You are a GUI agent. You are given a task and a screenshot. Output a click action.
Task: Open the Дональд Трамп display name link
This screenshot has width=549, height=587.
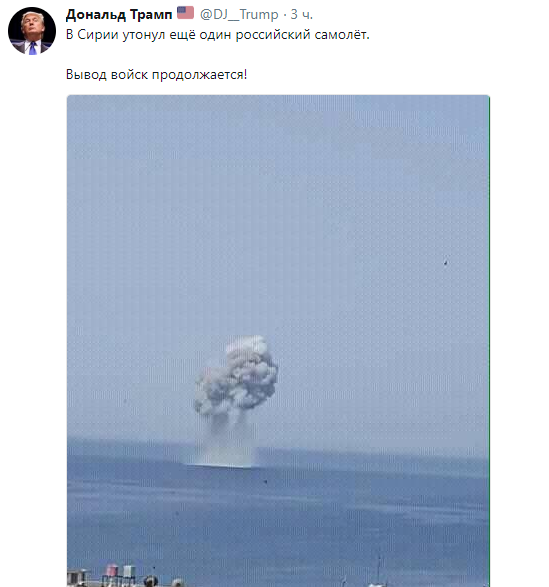[x=119, y=15]
